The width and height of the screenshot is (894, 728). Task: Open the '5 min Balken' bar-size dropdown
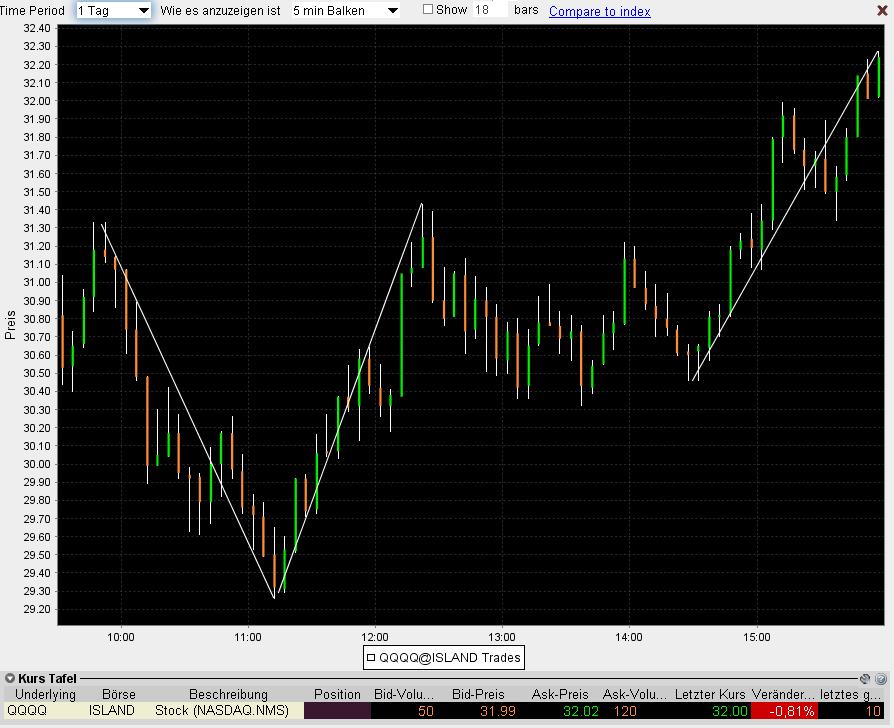tap(345, 10)
